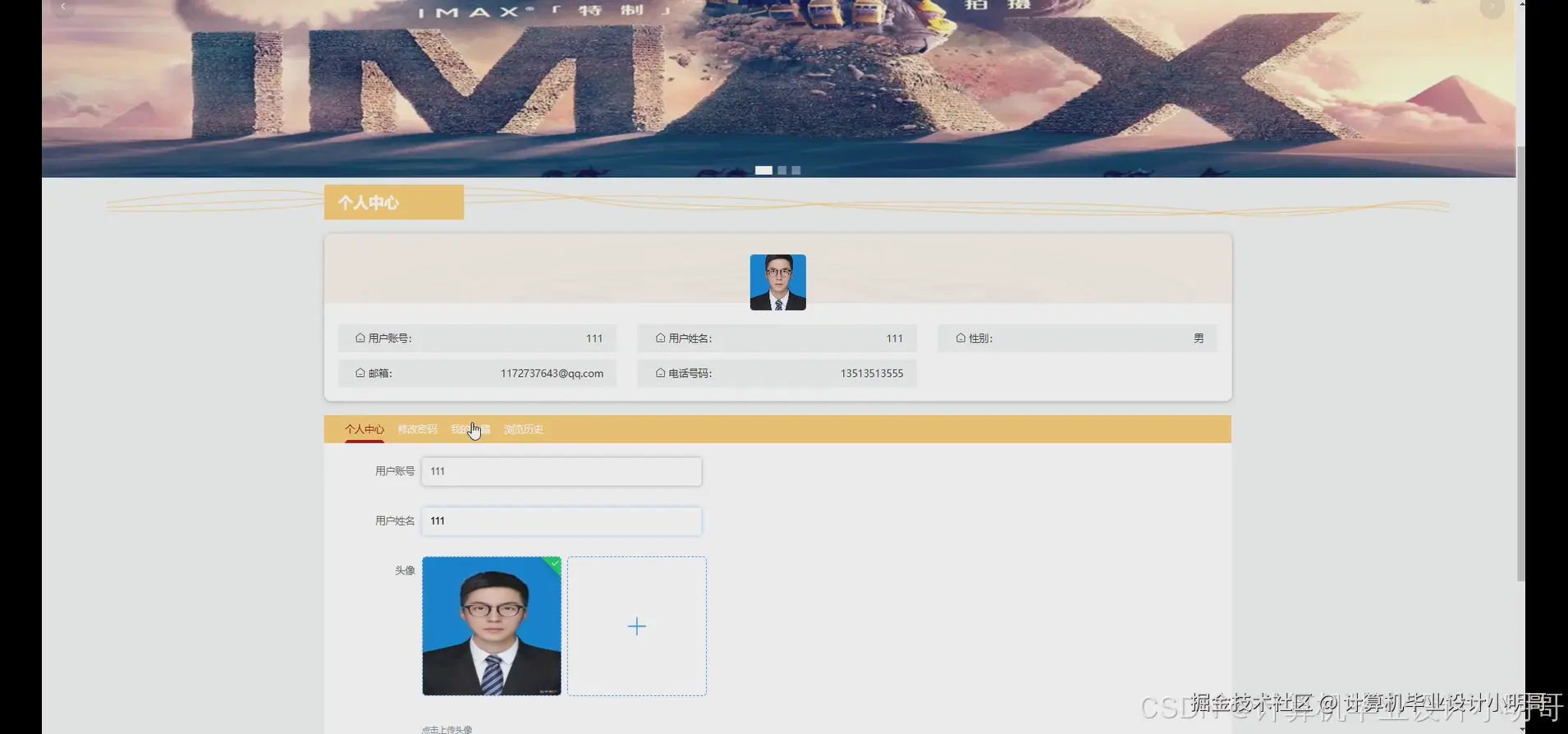
Task: Click the 头像 form label
Action: pos(405,571)
